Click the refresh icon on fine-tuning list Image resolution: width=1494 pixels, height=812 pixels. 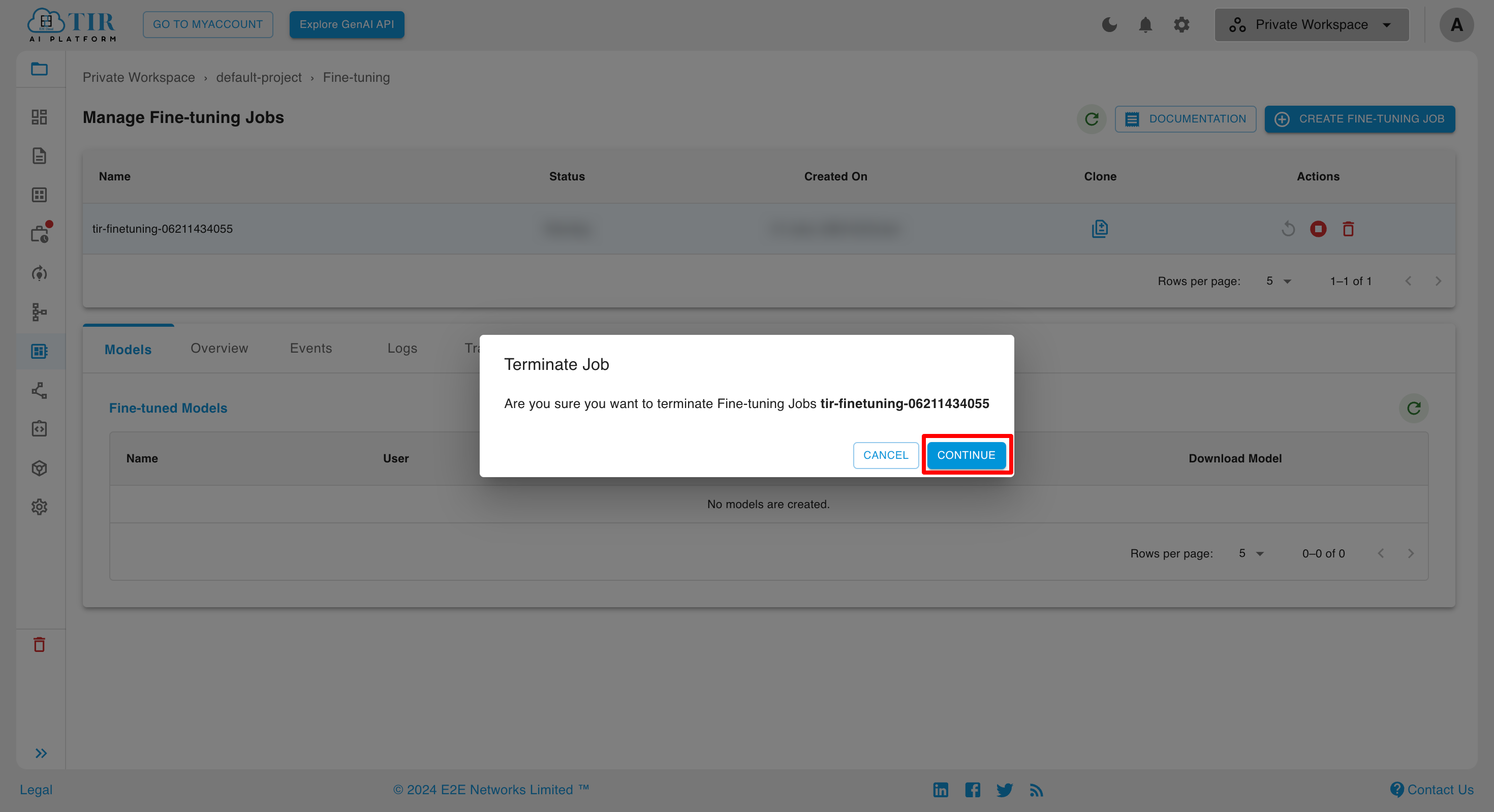click(1092, 118)
